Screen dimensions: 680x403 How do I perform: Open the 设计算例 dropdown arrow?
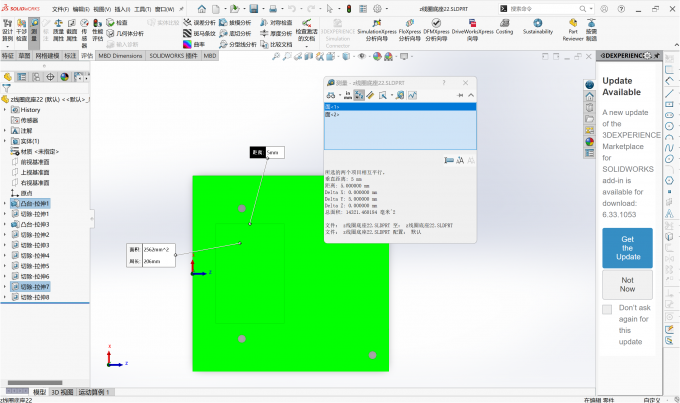click(x=7, y=46)
